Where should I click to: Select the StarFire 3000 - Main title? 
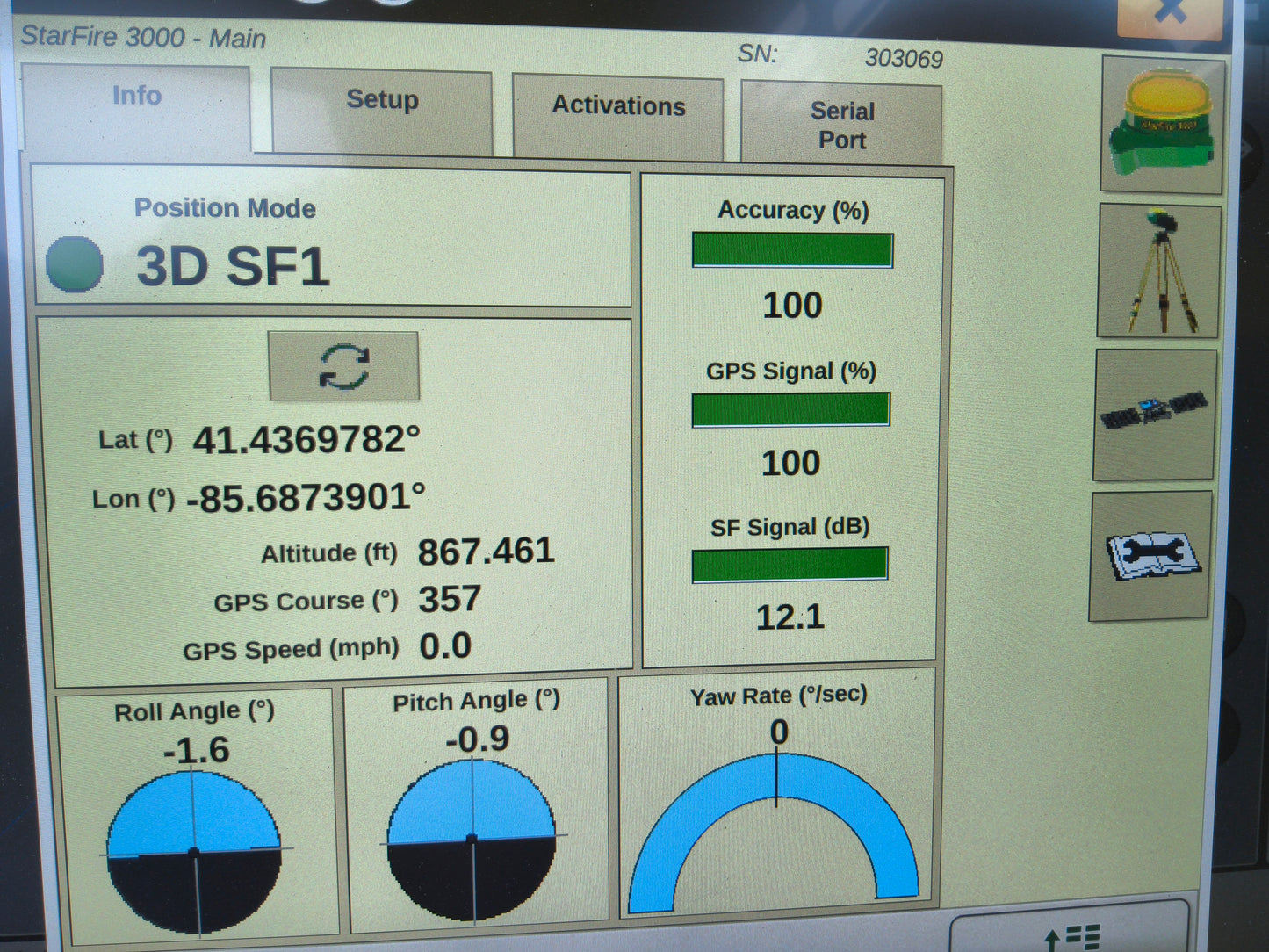pos(143,37)
